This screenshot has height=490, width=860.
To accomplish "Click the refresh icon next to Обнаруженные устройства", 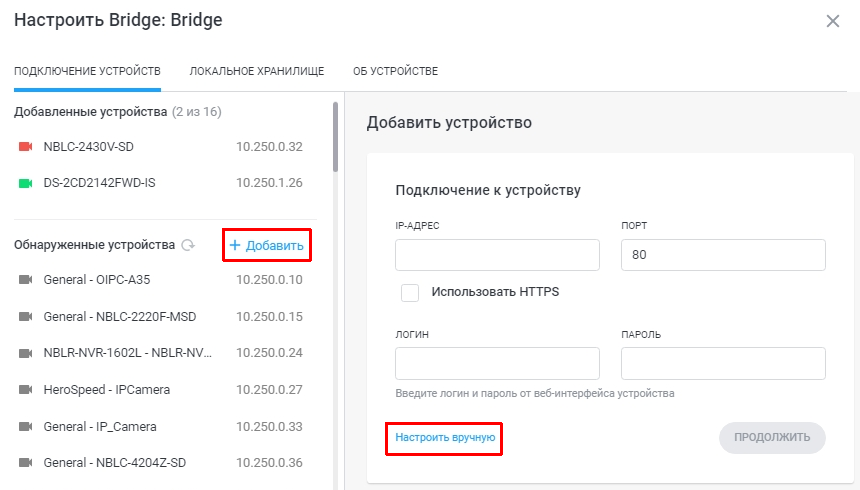I will point(188,245).
